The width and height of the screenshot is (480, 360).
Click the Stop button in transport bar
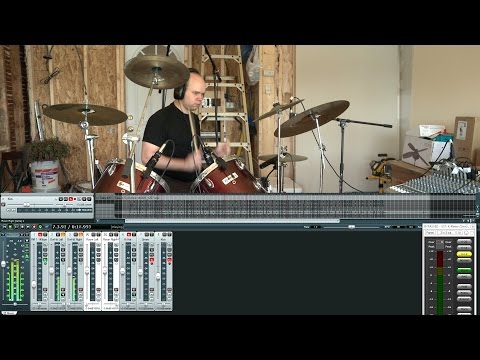[22, 227]
